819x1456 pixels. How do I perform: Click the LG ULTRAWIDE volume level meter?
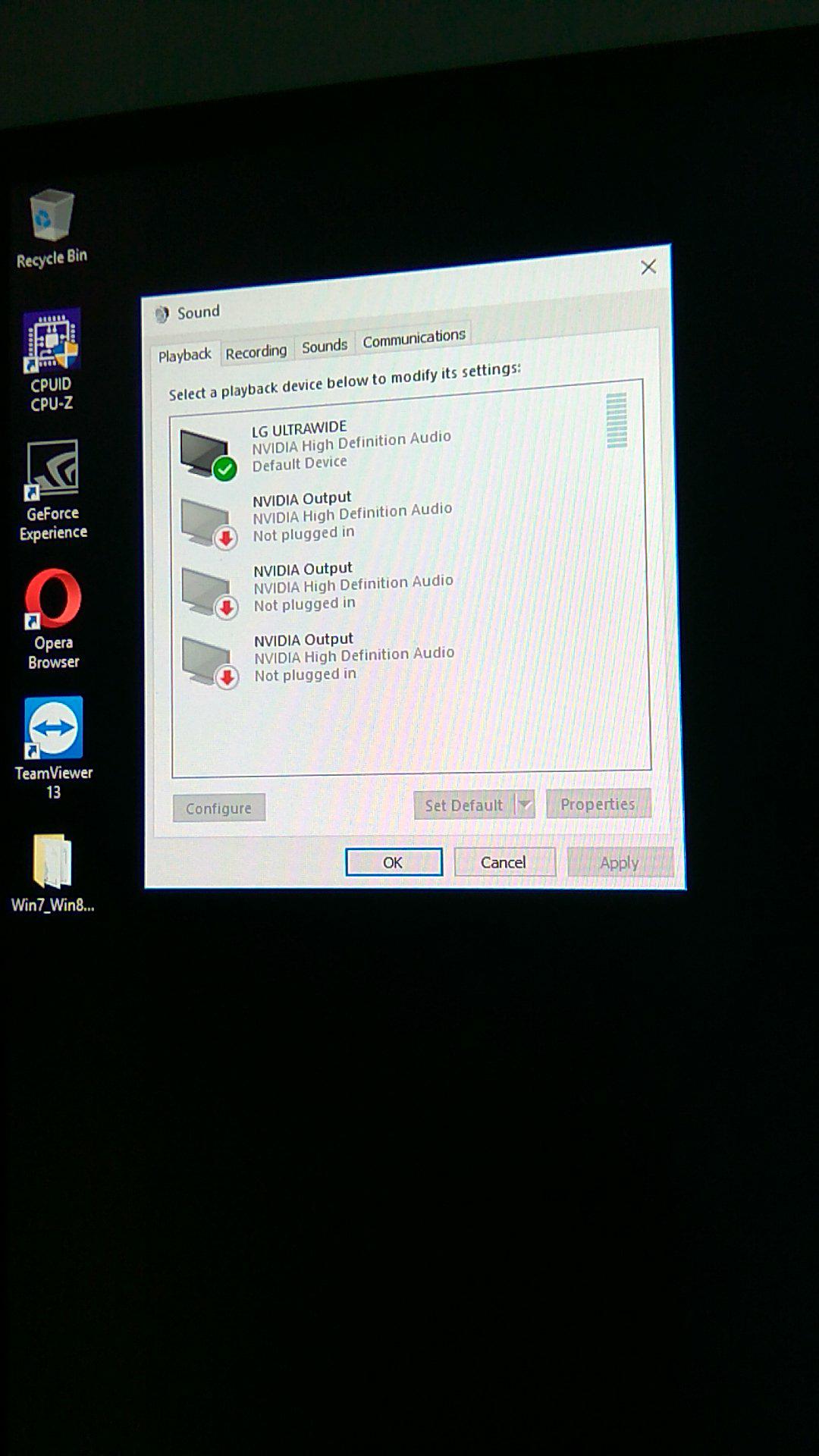pyautogui.click(x=617, y=420)
